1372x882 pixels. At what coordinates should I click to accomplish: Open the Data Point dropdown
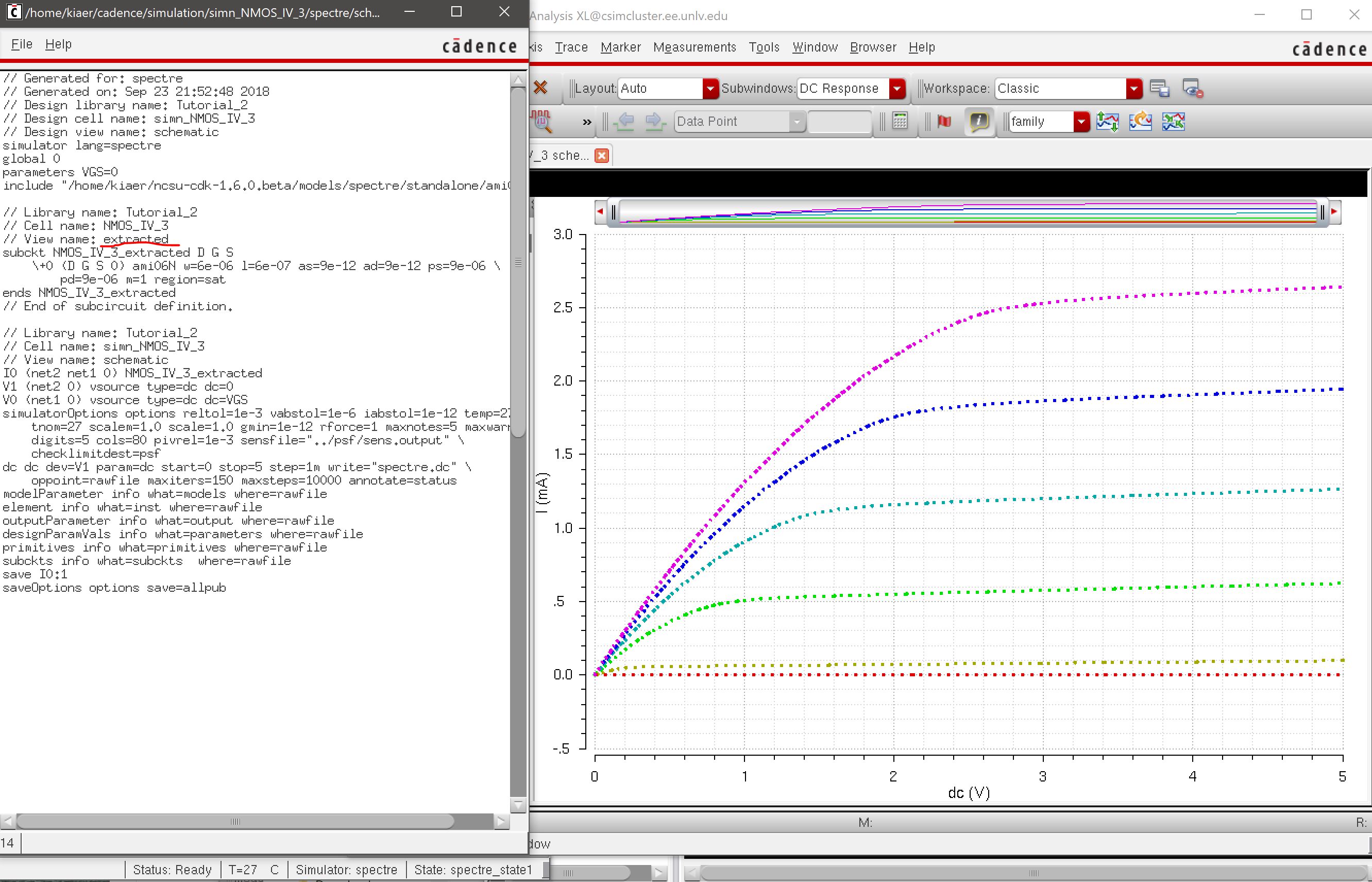[739, 122]
